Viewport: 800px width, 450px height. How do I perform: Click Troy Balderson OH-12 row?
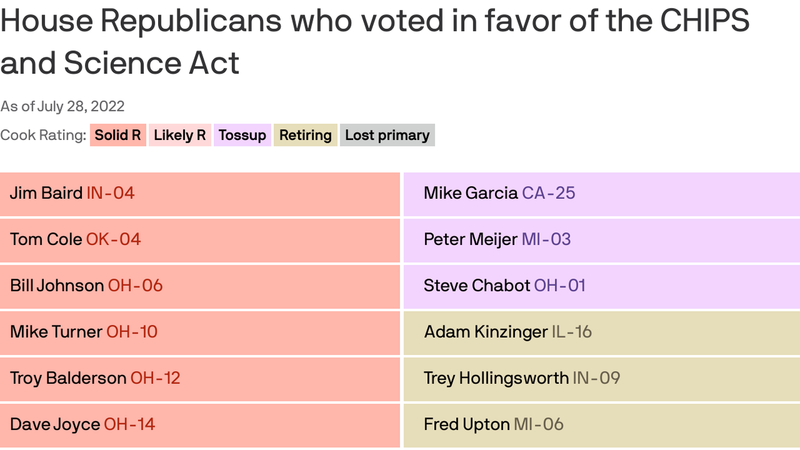pyautogui.click(x=200, y=378)
